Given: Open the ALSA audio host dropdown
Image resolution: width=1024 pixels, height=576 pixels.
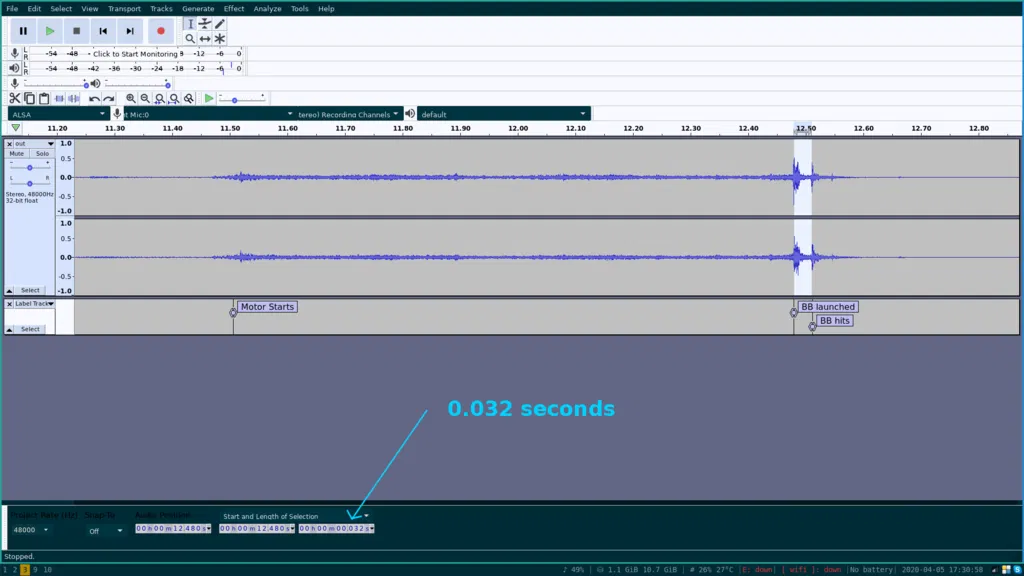Looking at the screenshot, I should [57, 114].
